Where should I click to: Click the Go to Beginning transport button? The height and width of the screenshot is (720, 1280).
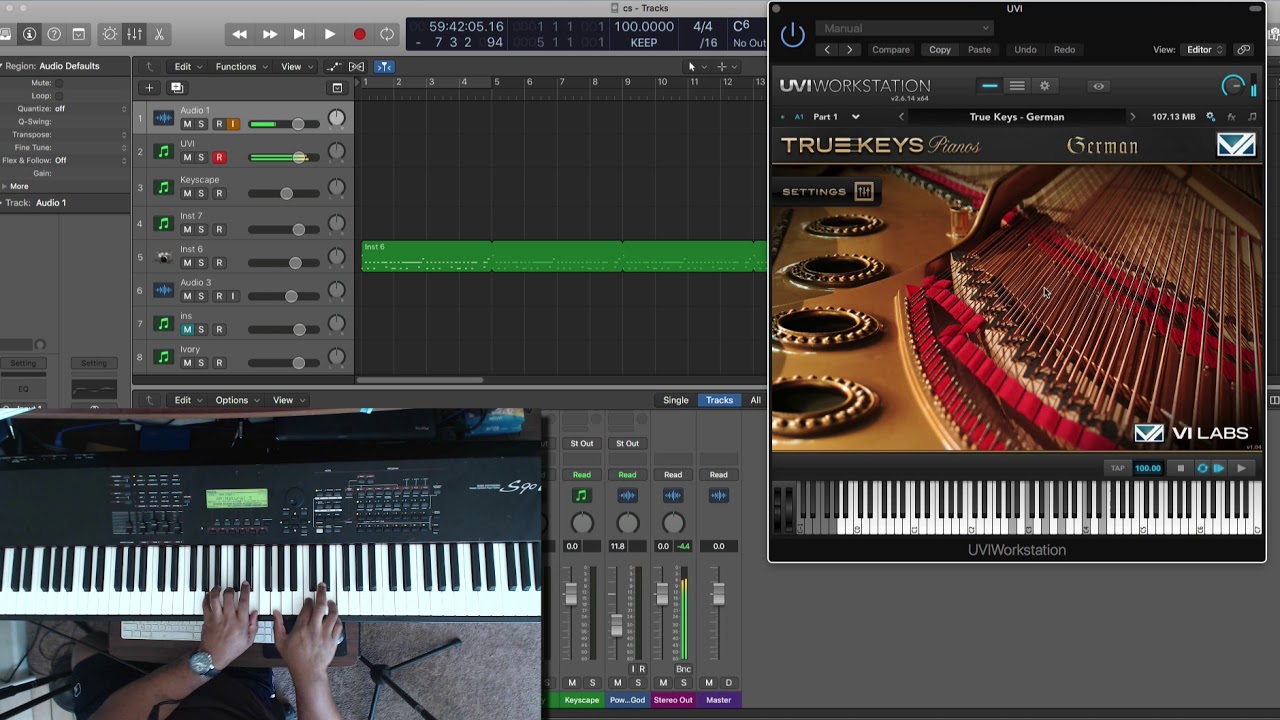pyautogui.click(x=299, y=34)
